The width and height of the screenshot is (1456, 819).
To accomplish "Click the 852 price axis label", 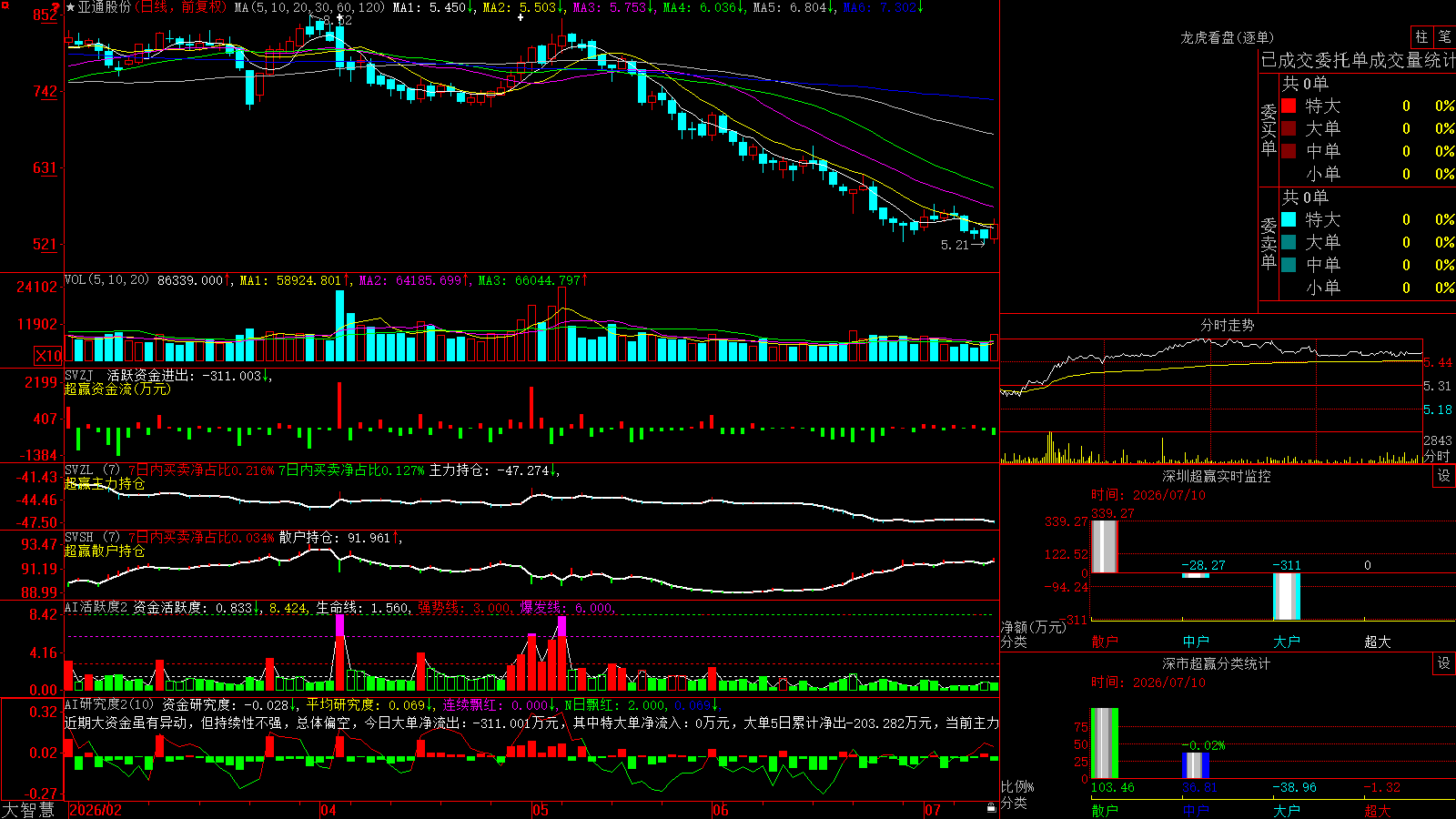I will point(45,15).
